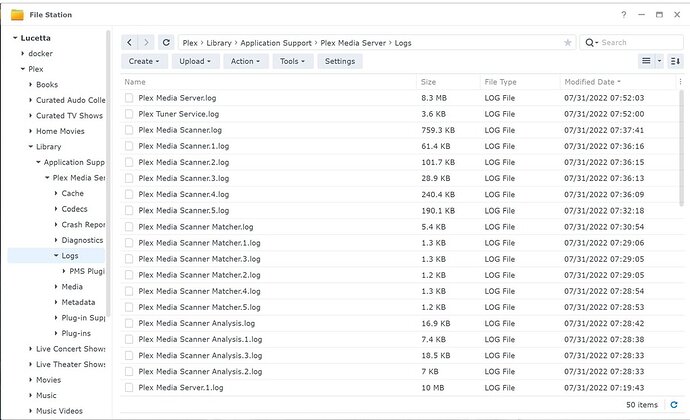Open the Tools dropdown menu

[x=293, y=61]
